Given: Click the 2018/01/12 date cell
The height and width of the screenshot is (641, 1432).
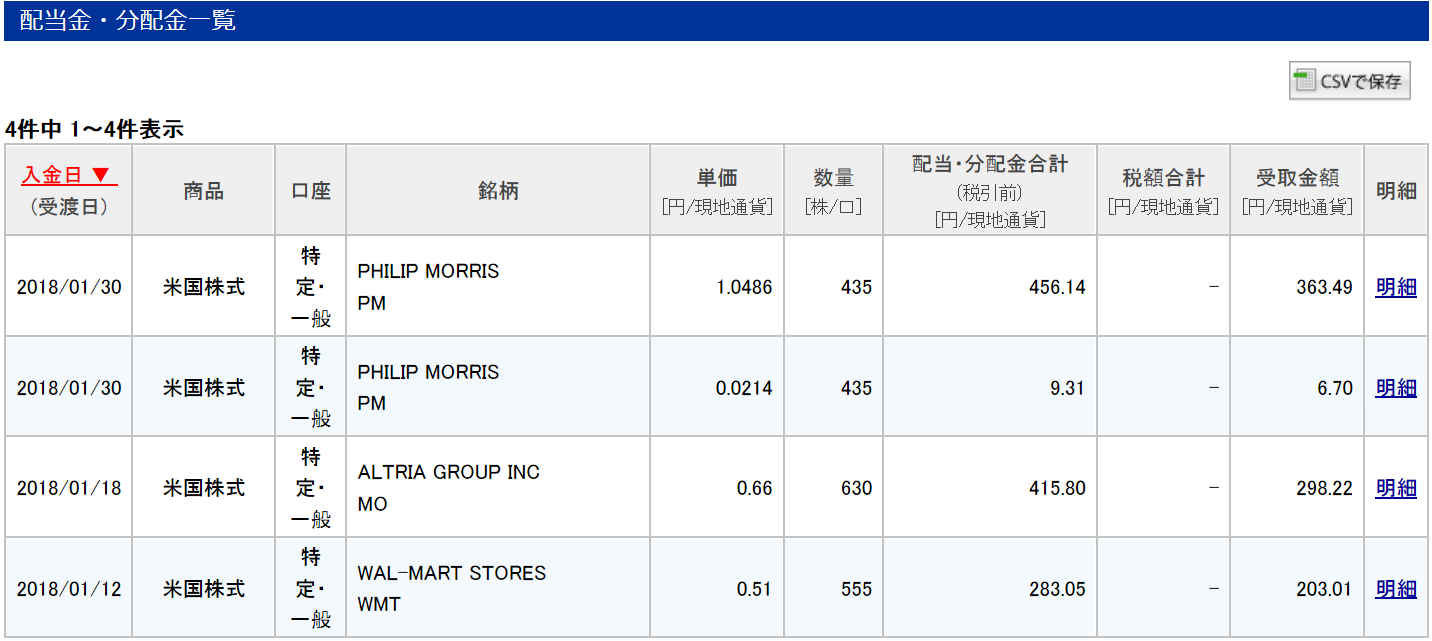Looking at the screenshot, I should 69,589.
